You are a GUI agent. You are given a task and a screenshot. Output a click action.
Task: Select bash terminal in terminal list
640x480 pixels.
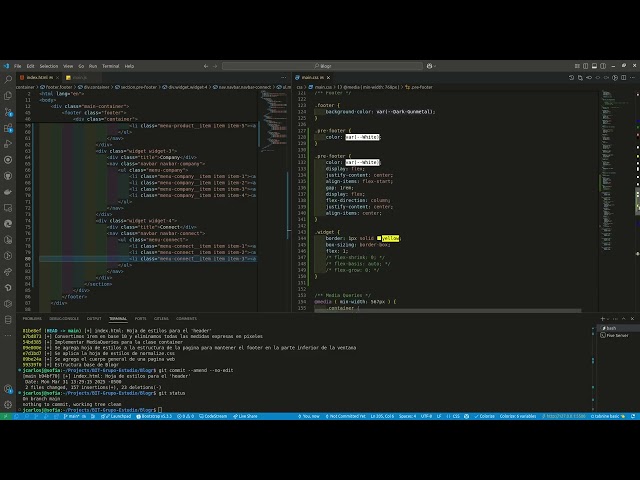pos(616,328)
